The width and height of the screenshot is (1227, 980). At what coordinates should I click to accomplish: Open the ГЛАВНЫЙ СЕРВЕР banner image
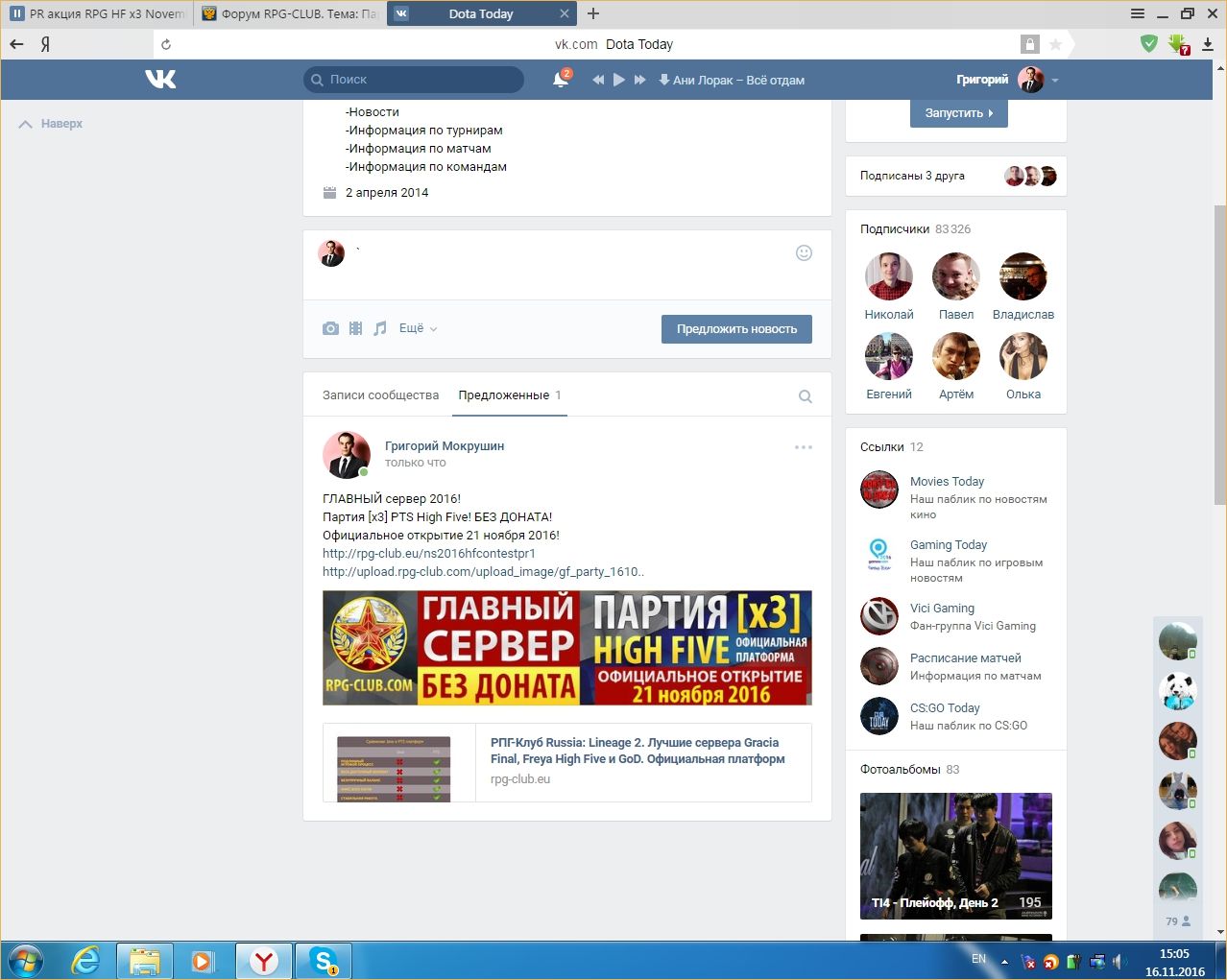click(567, 648)
